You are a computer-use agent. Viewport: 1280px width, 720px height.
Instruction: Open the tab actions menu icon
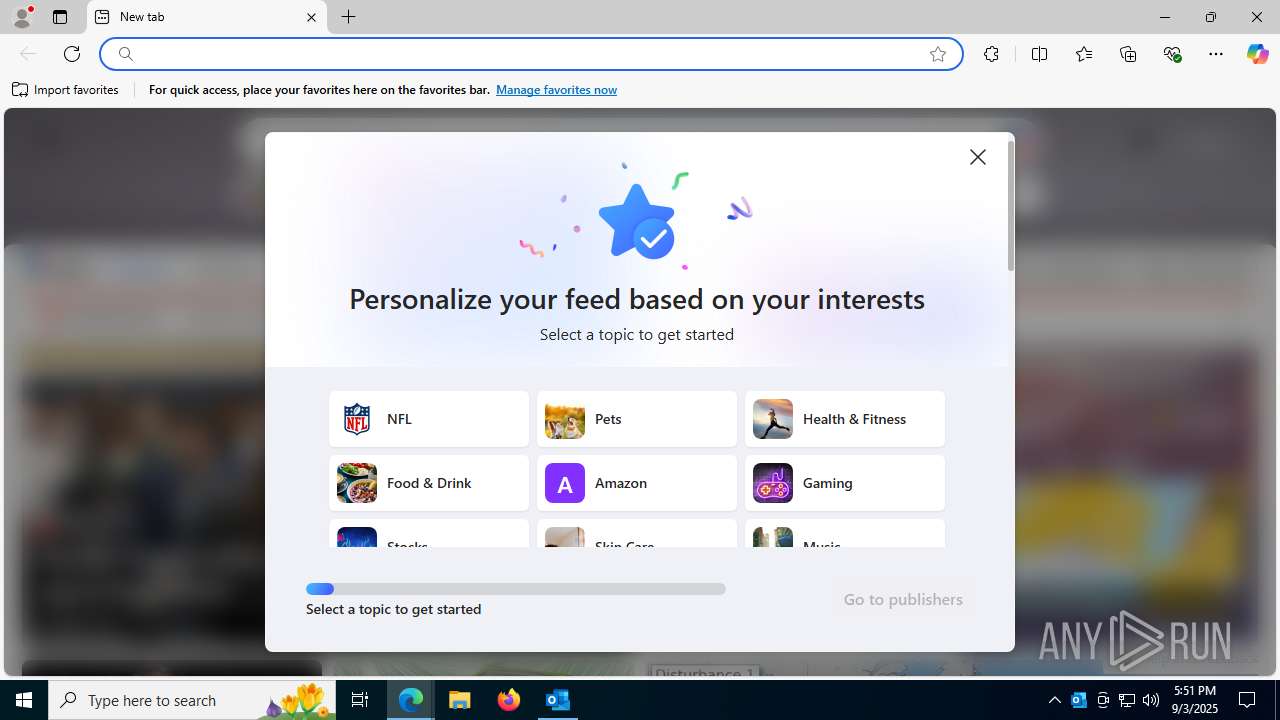[60, 17]
